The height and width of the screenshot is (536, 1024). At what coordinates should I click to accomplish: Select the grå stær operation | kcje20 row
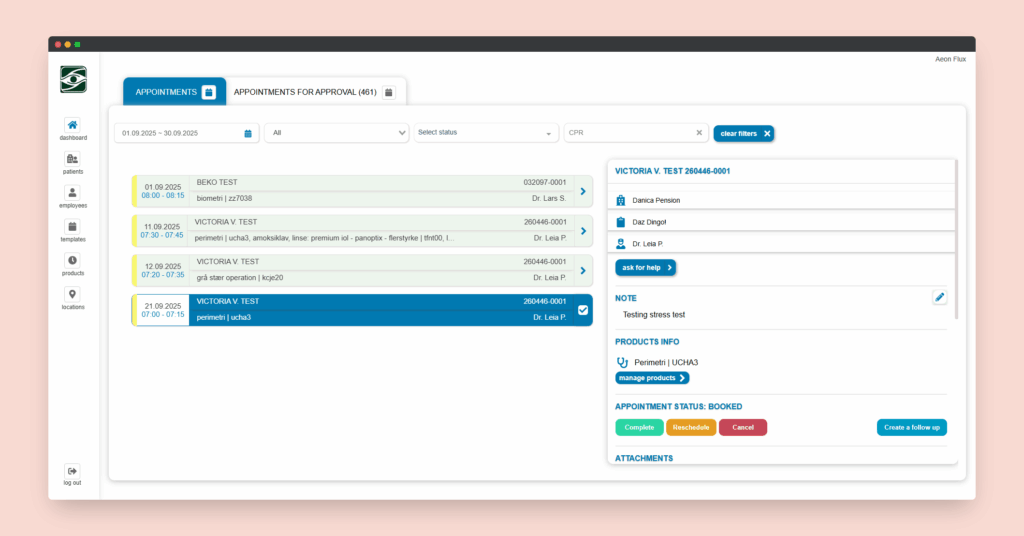pyautogui.click(x=362, y=270)
